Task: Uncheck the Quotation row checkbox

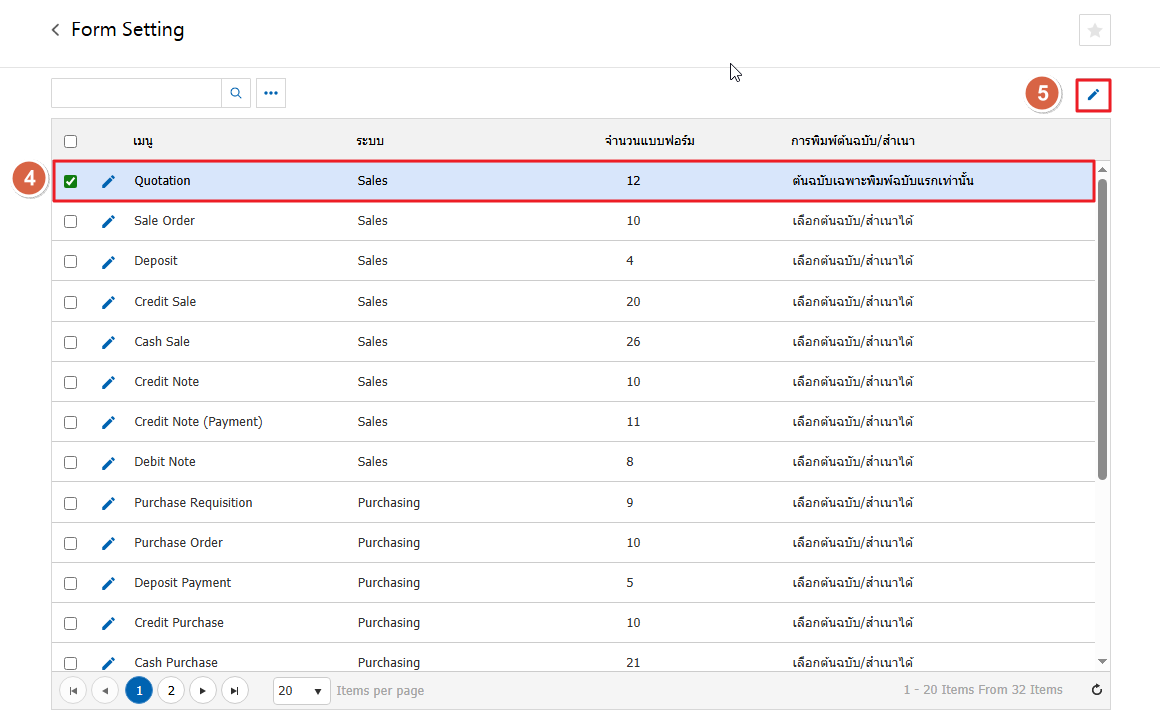Action: coord(71,181)
